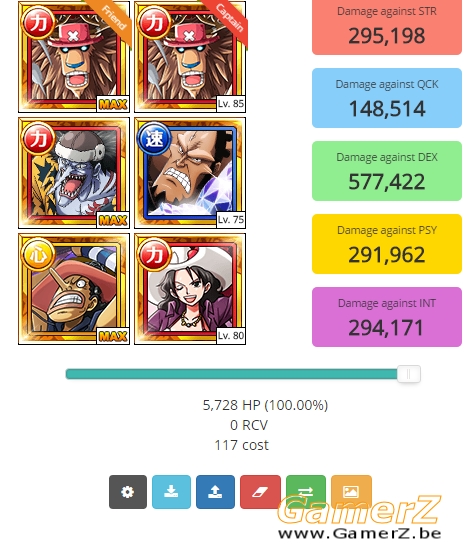462x549 pixels.
Task: Click the Damage against INT panel
Action: point(387,317)
